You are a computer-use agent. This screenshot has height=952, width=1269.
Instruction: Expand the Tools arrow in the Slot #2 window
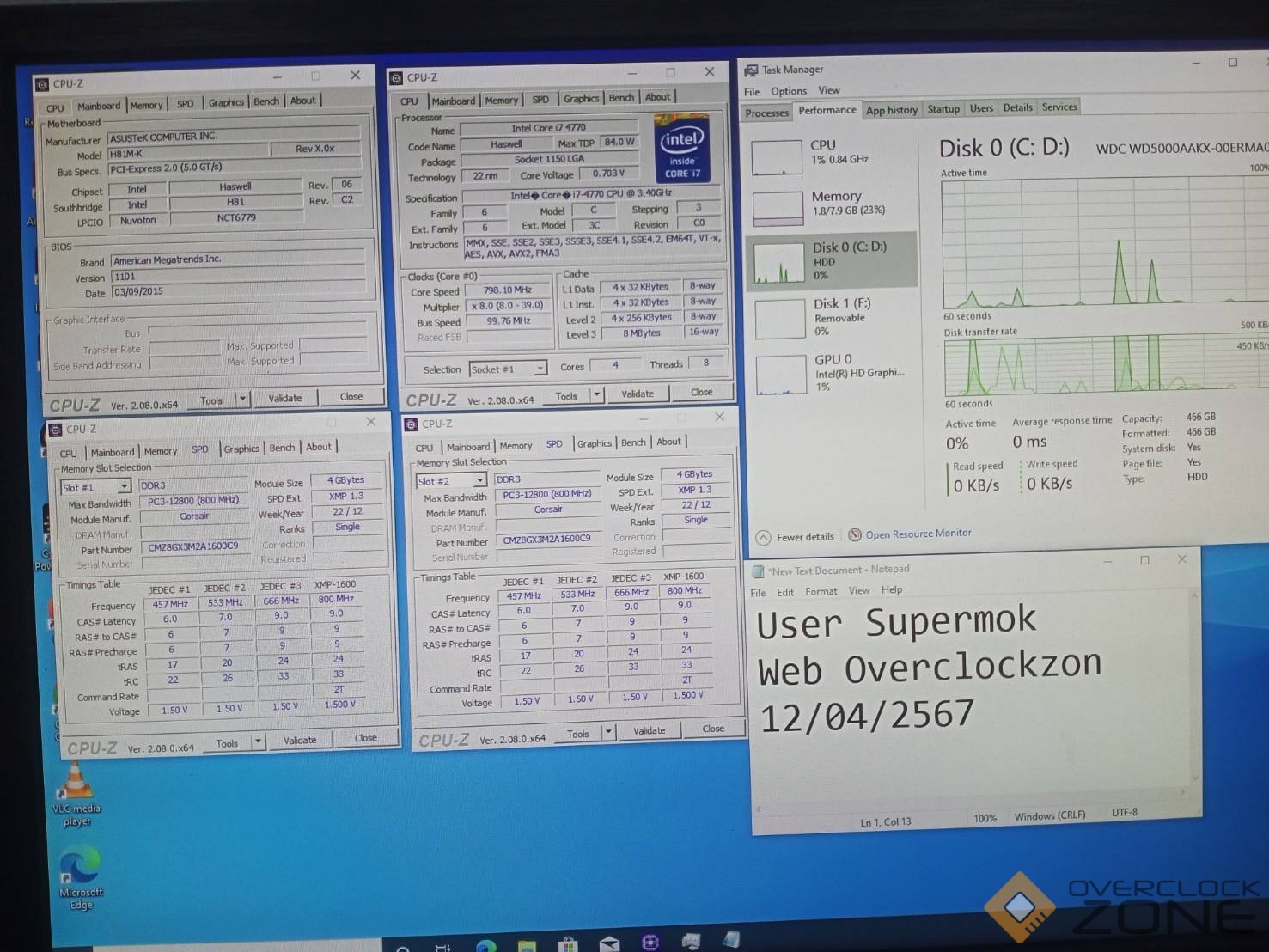608,733
